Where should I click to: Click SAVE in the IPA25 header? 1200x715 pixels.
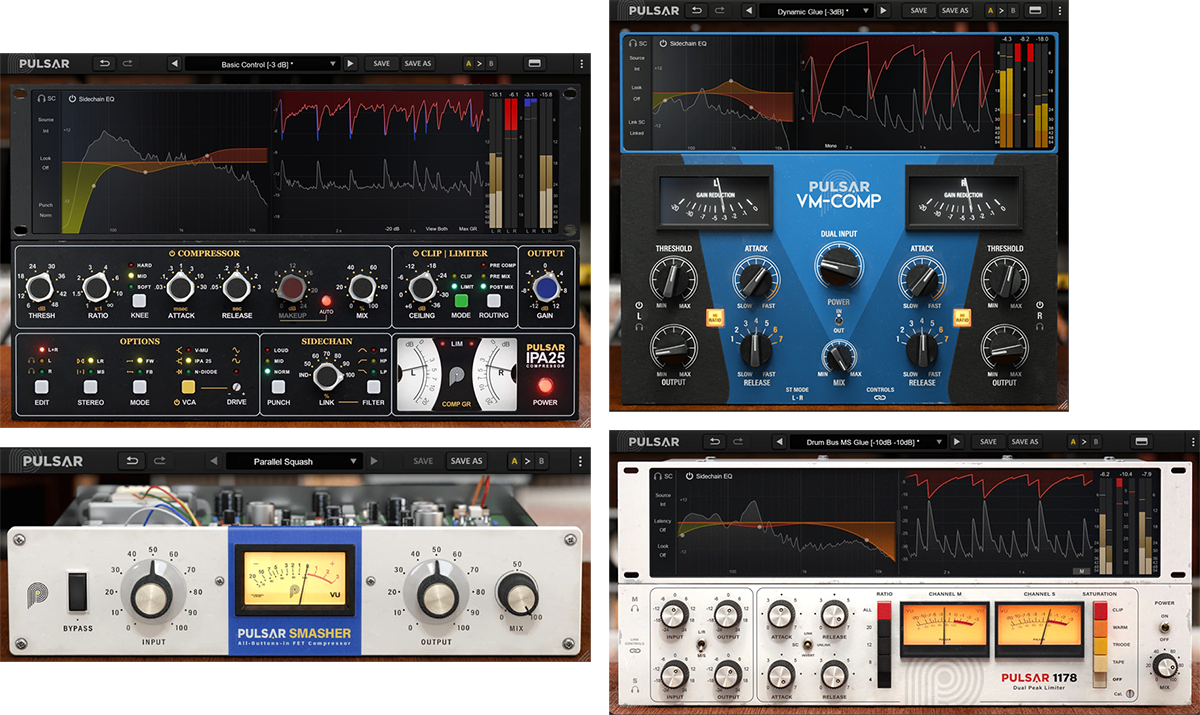click(x=381, y=63)
